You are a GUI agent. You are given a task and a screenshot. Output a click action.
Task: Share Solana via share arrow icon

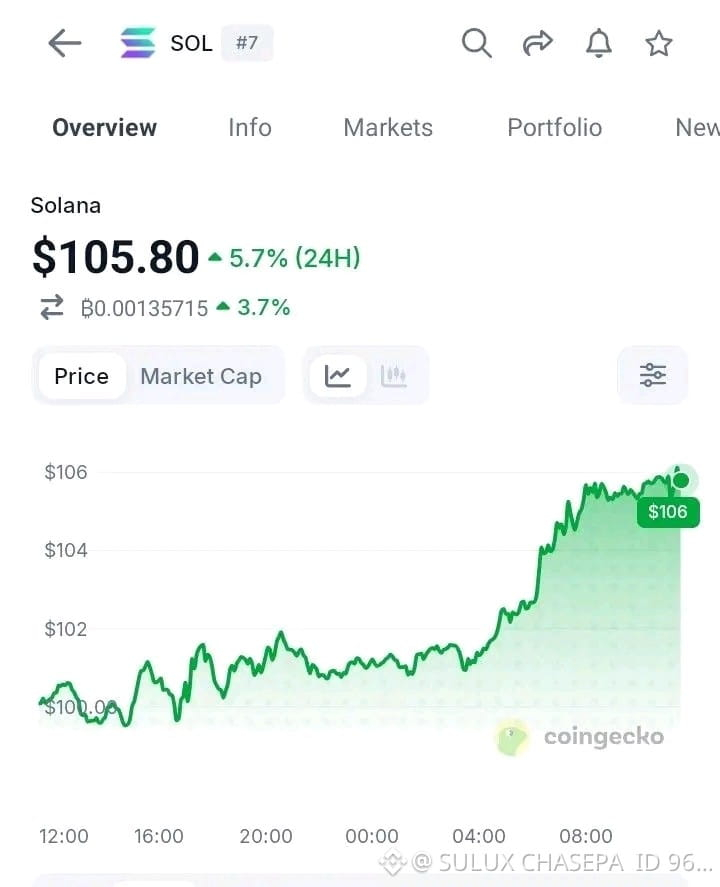[537, 43]
